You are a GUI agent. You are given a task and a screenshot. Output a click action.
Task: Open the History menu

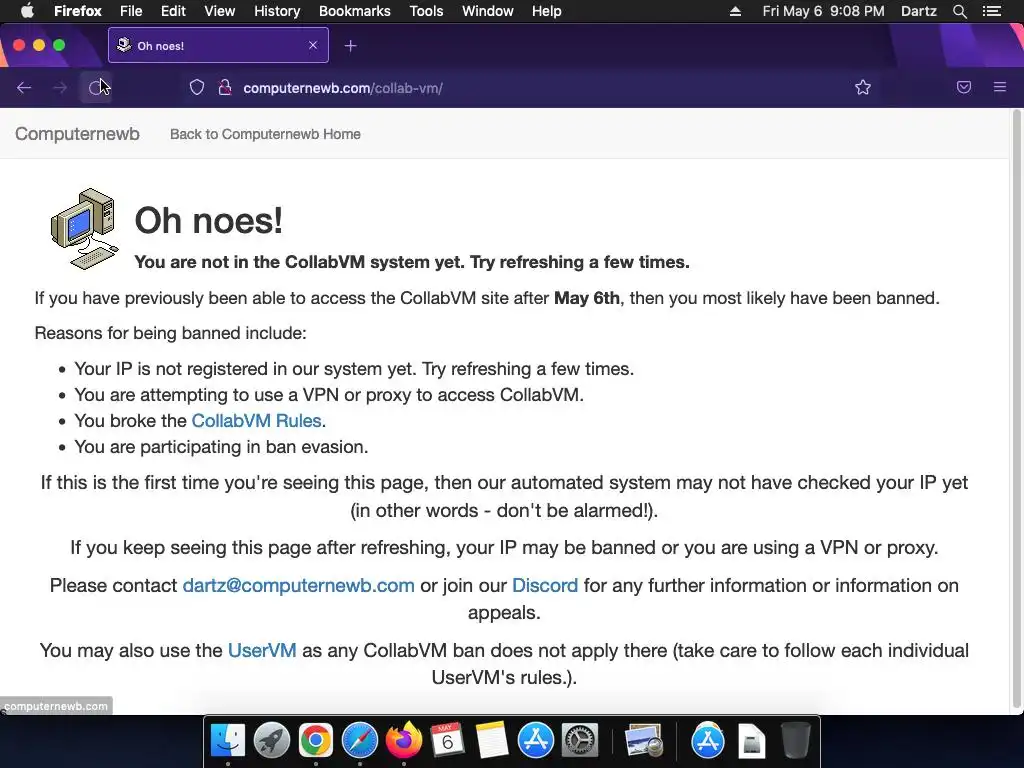pos(277,11)
